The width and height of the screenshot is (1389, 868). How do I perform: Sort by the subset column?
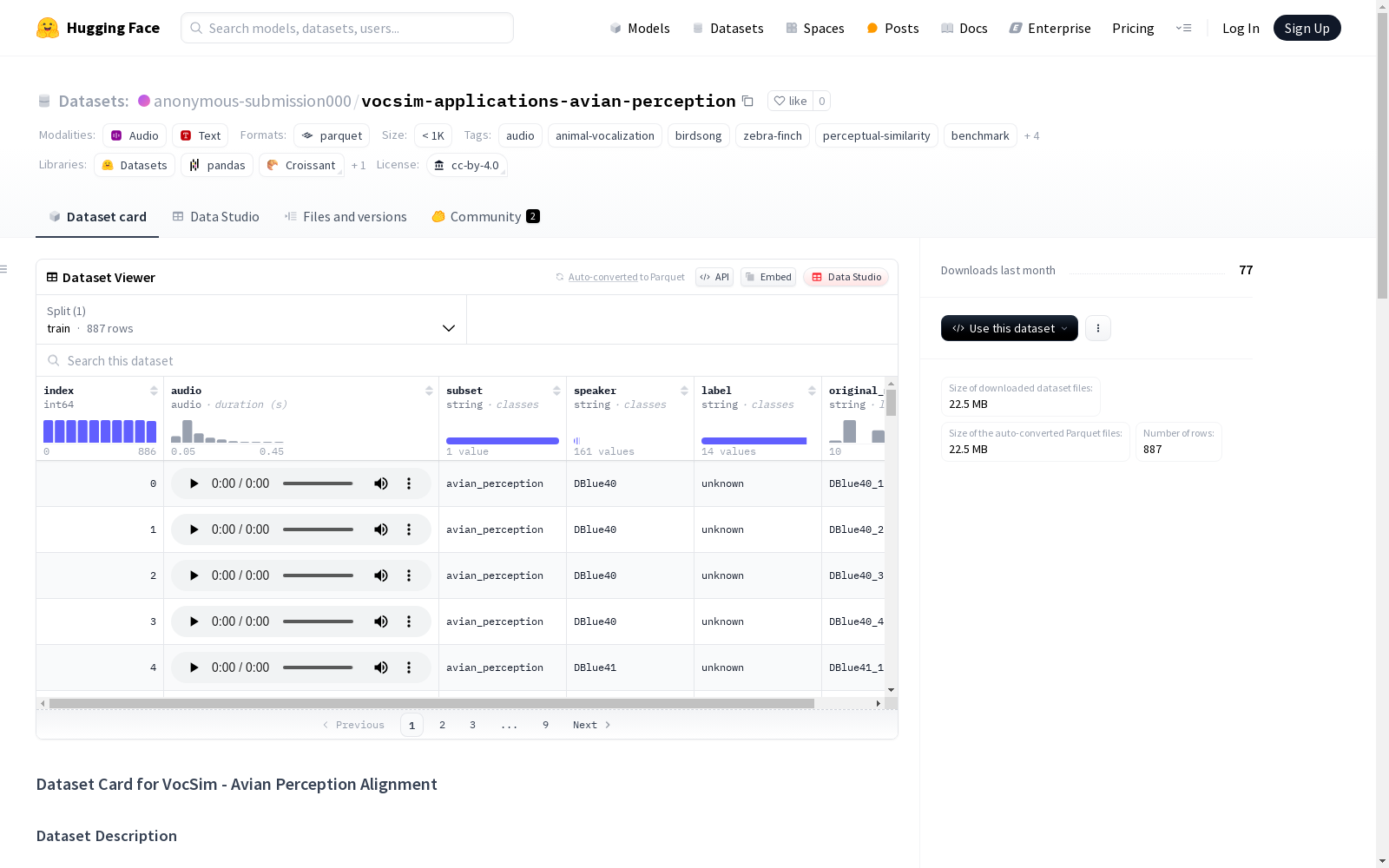pyautogui.click(x=556, y=391)
